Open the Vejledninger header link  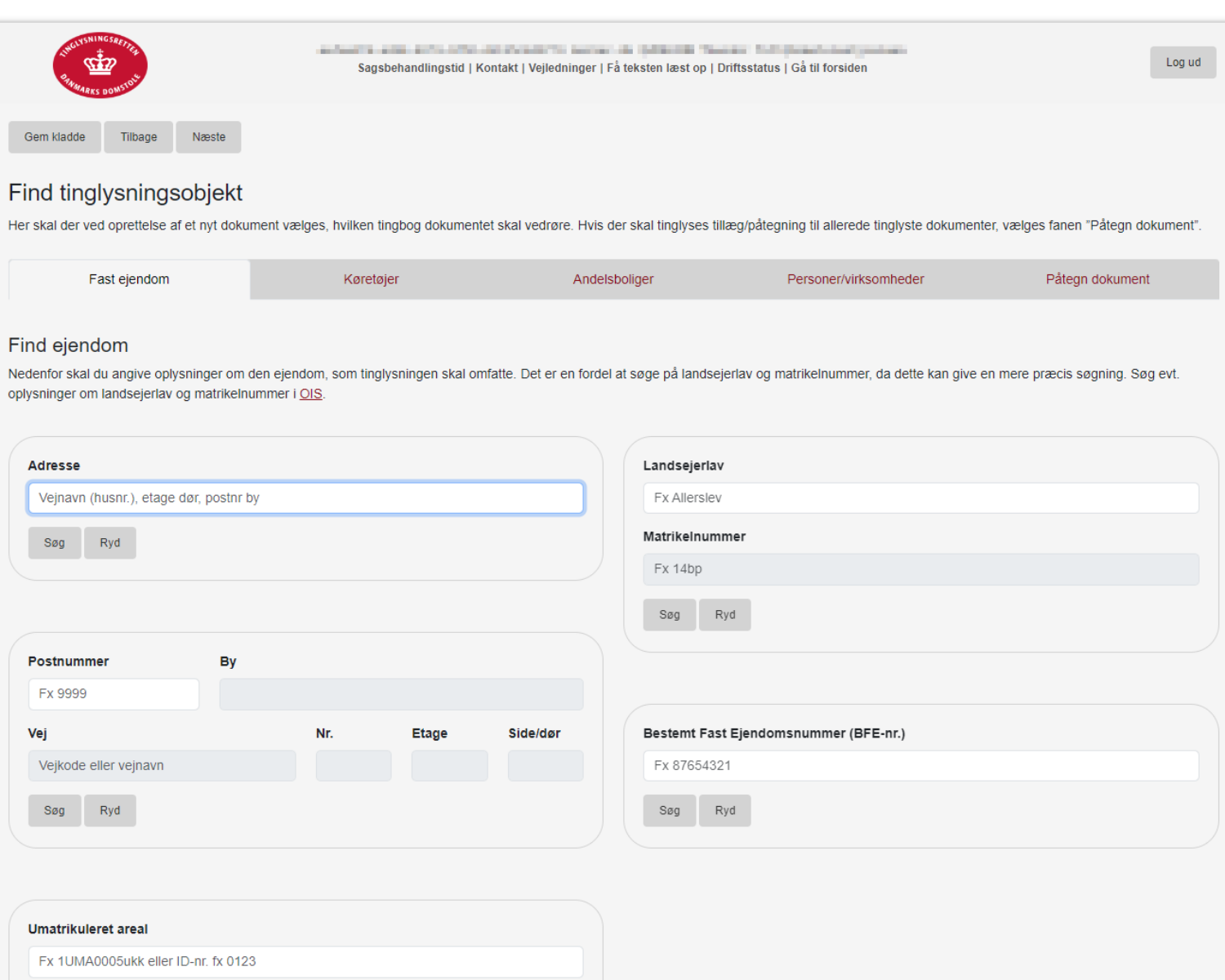pyautogui.click(x=562, y=68)
